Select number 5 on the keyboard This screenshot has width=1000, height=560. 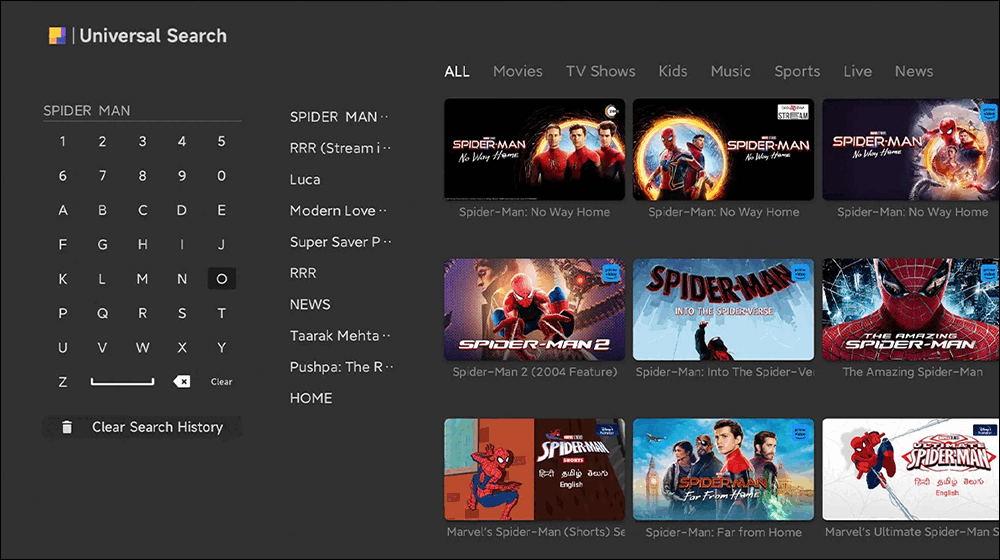pyautogui.click(x=221, y=141)
